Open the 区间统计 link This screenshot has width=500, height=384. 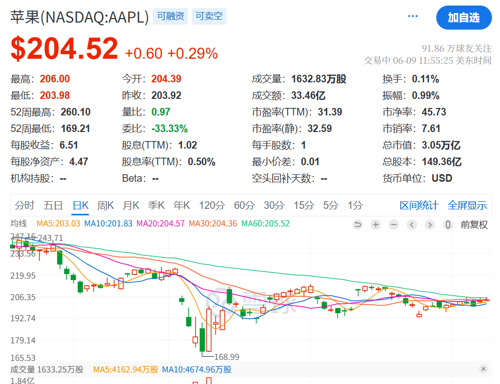tap(419, 205)
